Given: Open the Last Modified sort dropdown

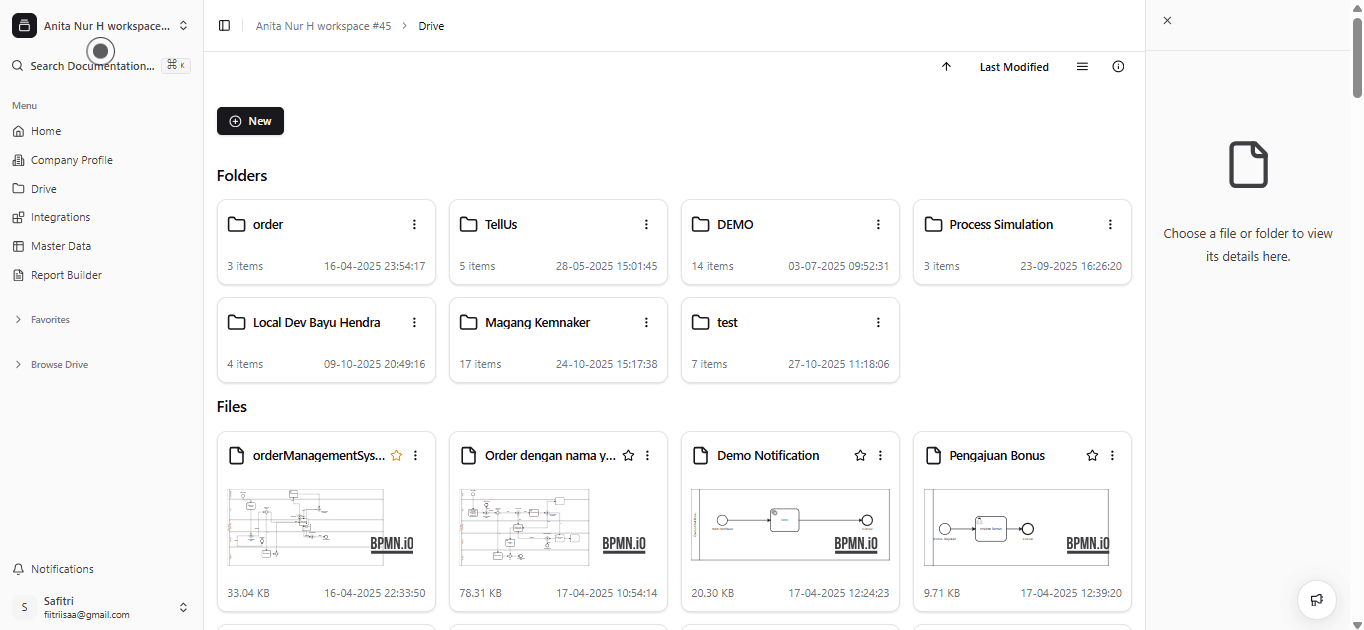Looking at the screenshot, I should pos(1014,66).
